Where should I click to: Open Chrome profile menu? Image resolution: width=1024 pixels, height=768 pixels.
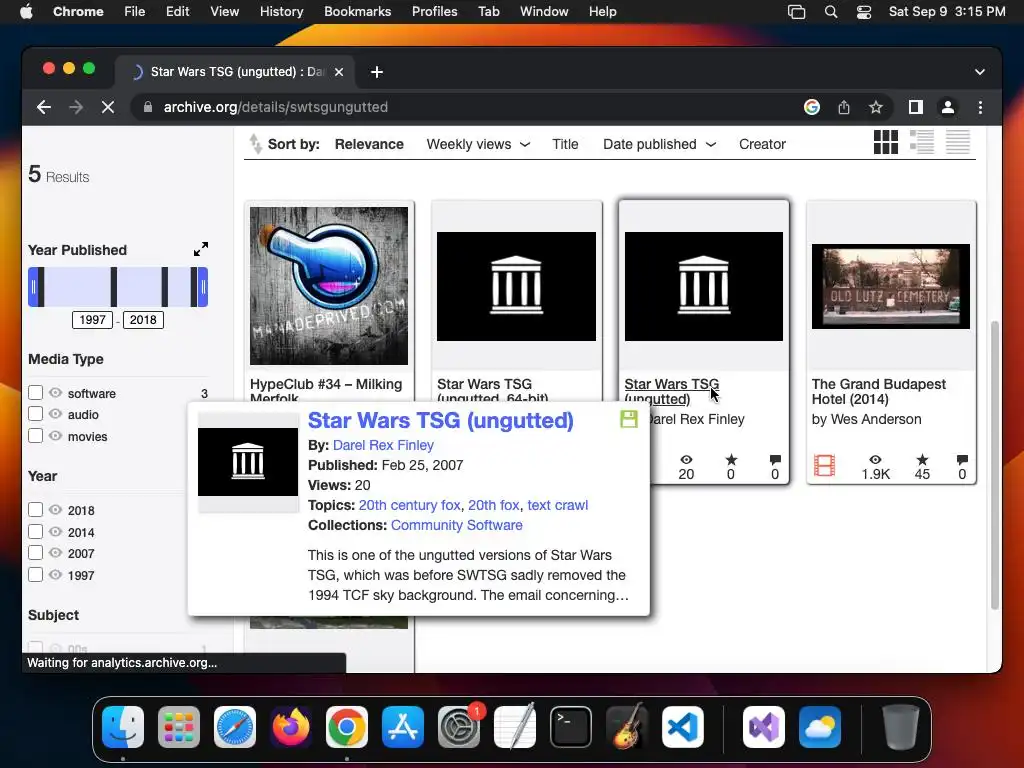[x=948, y=107]
